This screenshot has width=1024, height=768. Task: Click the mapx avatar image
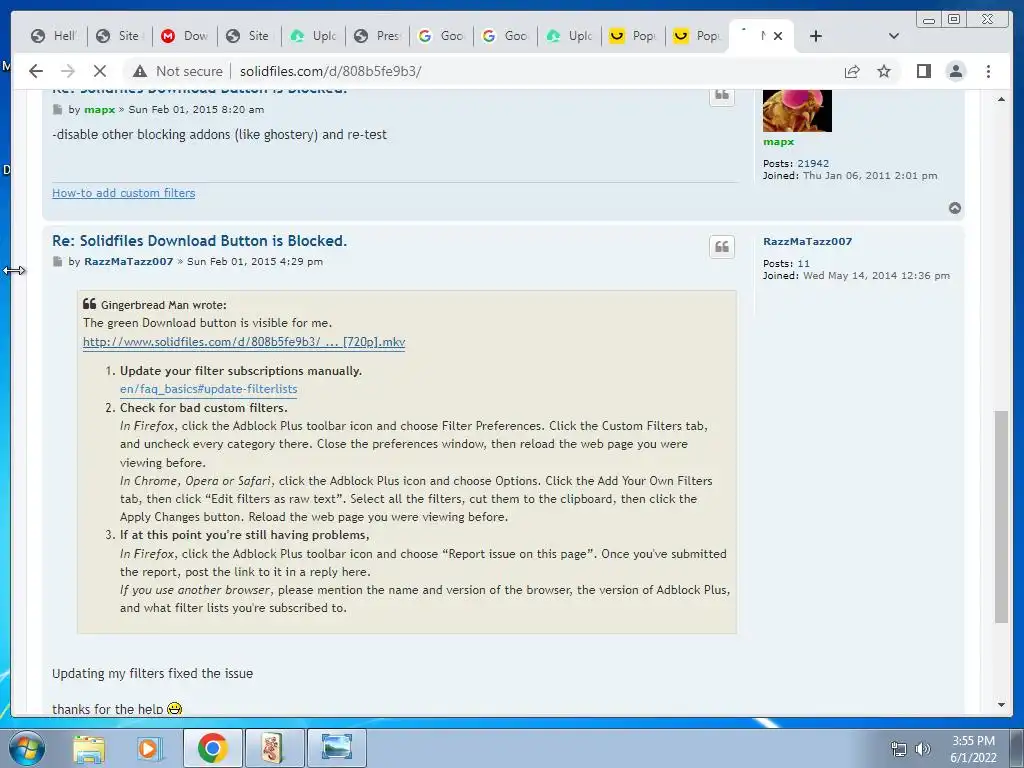(x=797, y=110)
